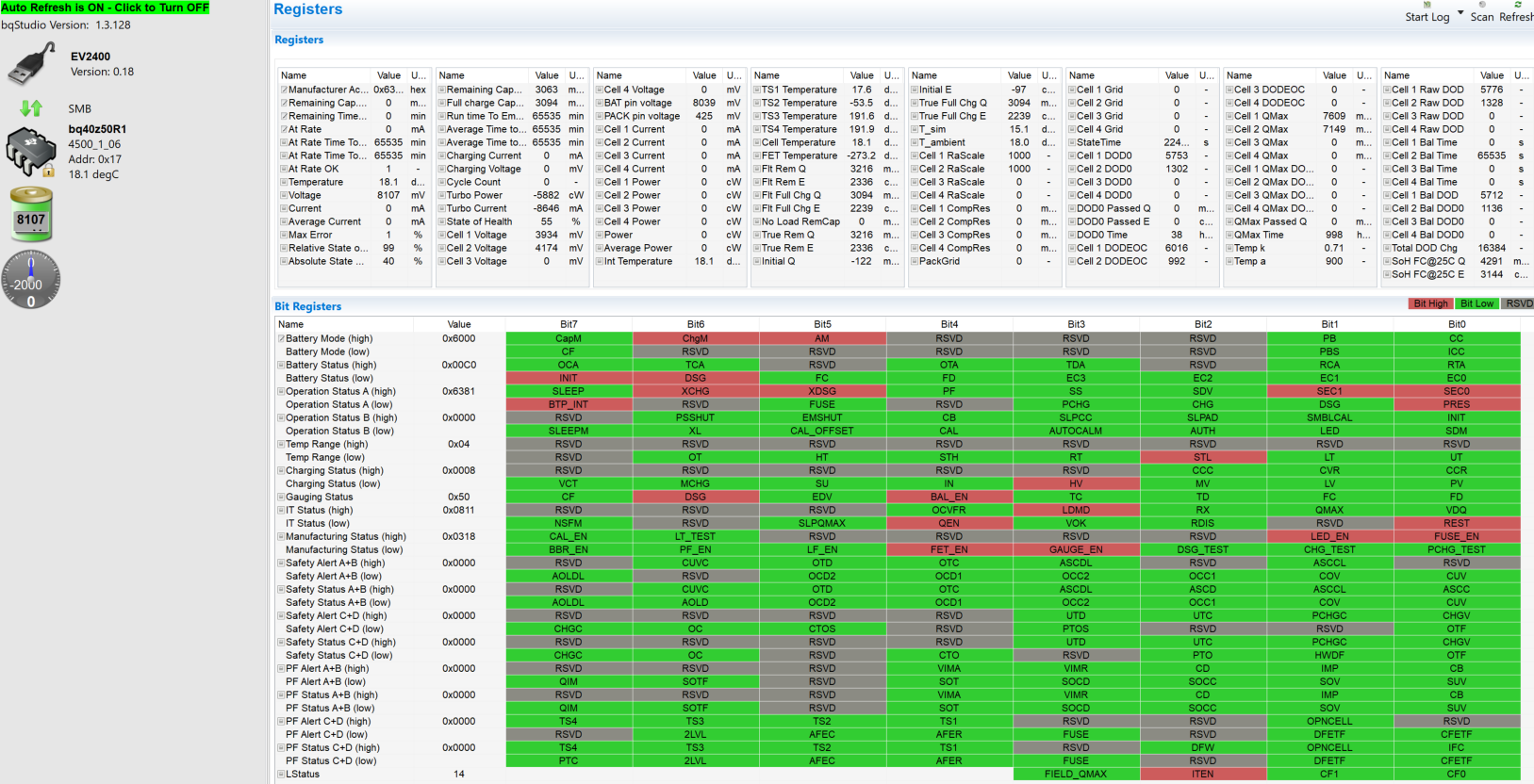Click the SLEEP bit in Operation Status A
Screen dimensions: 1534x784
click(x=569, y=391)
